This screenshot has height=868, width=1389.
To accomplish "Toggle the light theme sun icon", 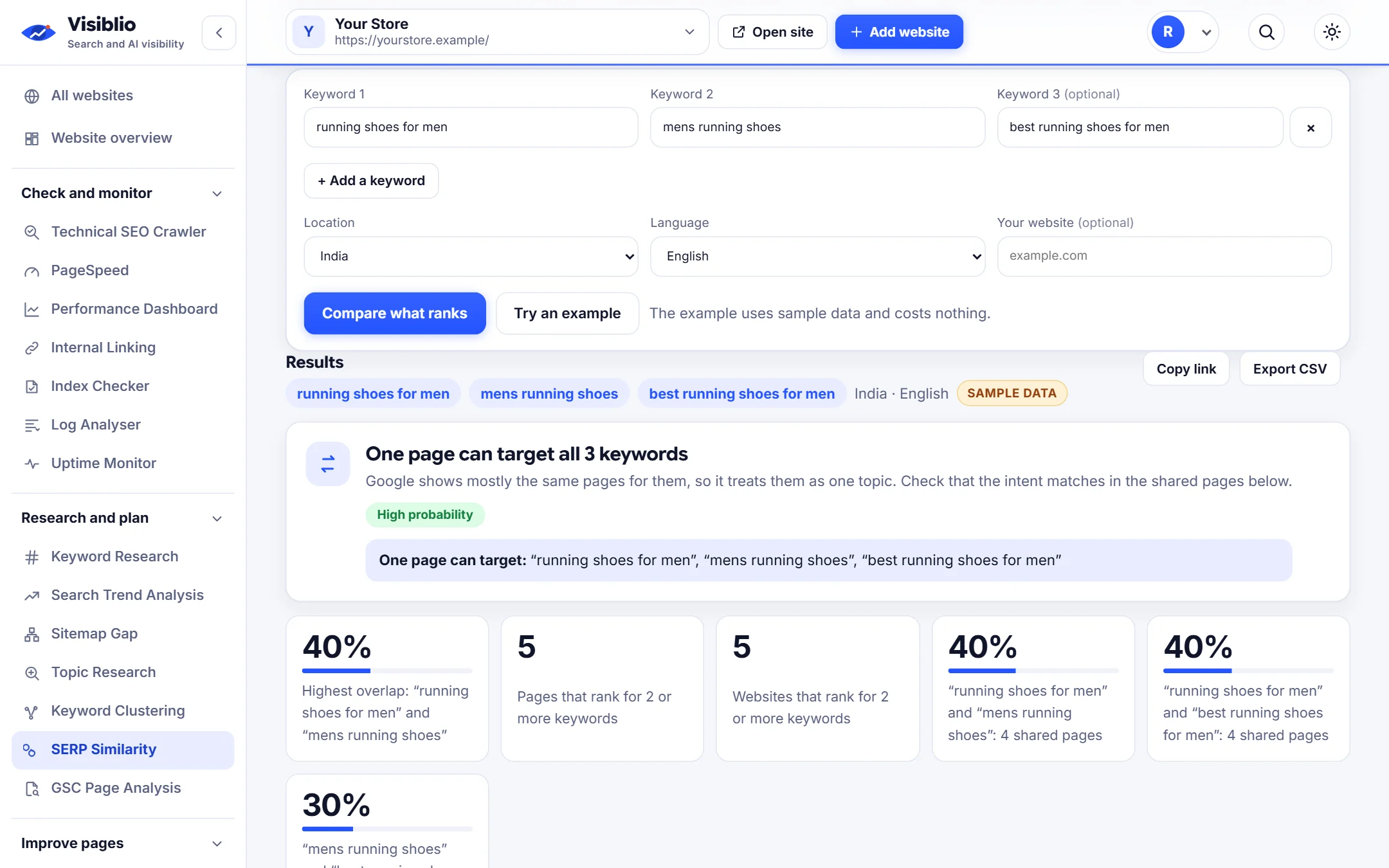I will tap(1332, 32).
